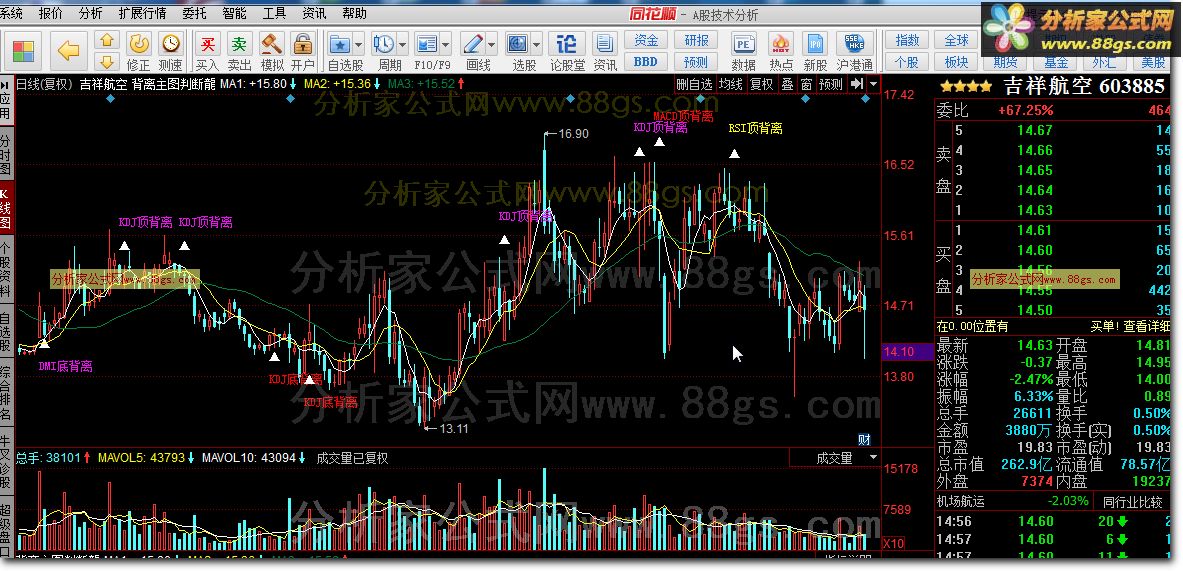Go back with the yellow left arrow
This screenshot has height=571, width=1183.
click(x=69, y=51)
